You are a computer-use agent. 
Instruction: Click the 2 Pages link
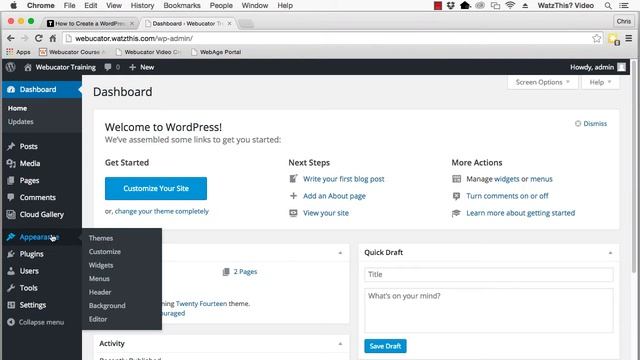[245, 272]
